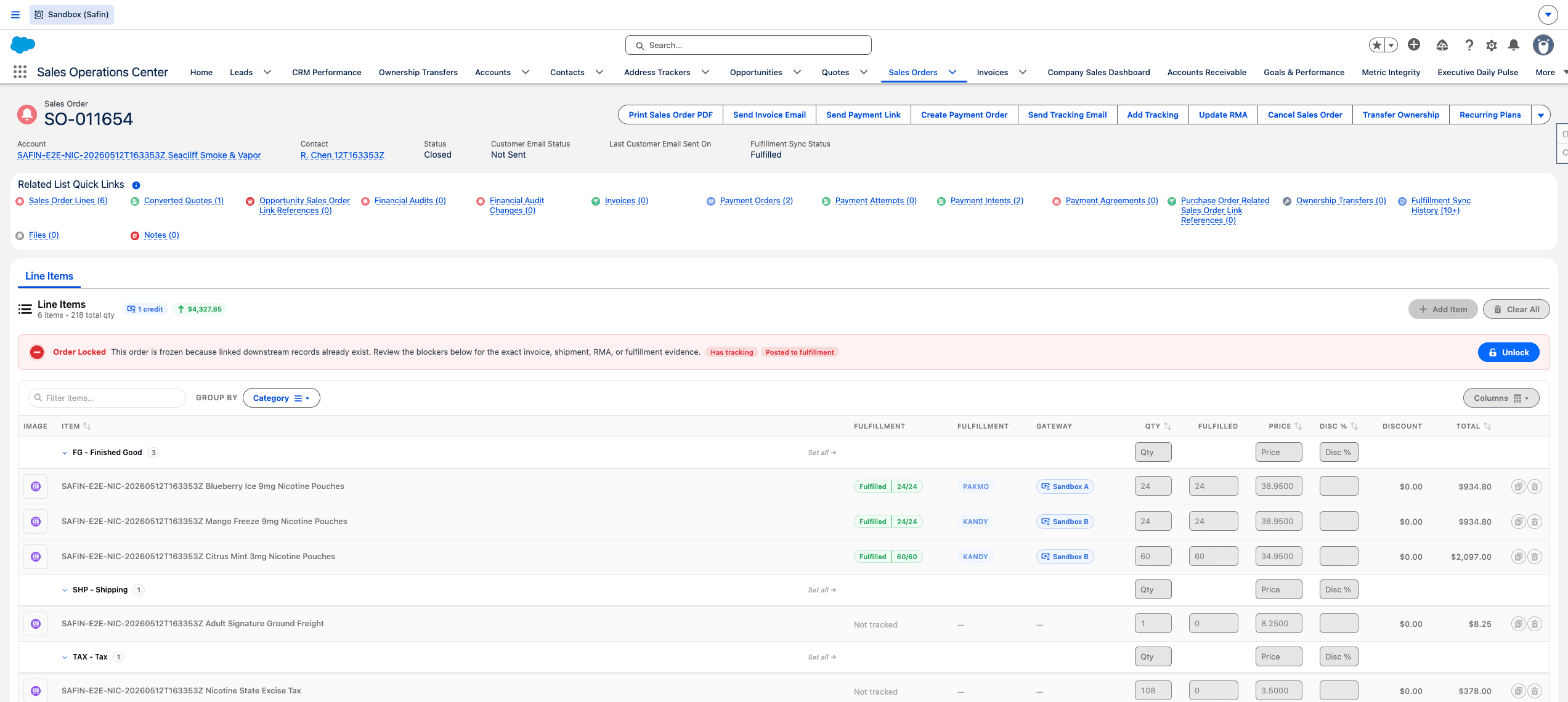Click the copy icon for Ground Freight row
This screenshot has height=702, width=1568.
(x=1519, y=624)
